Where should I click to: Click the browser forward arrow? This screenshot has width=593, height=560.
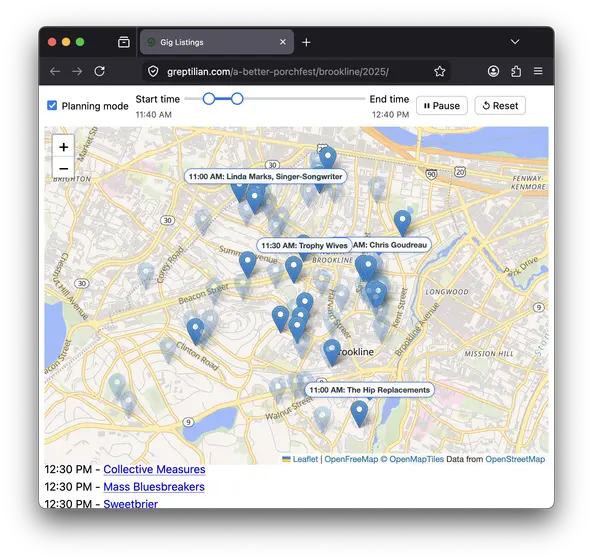coord(77,71)
